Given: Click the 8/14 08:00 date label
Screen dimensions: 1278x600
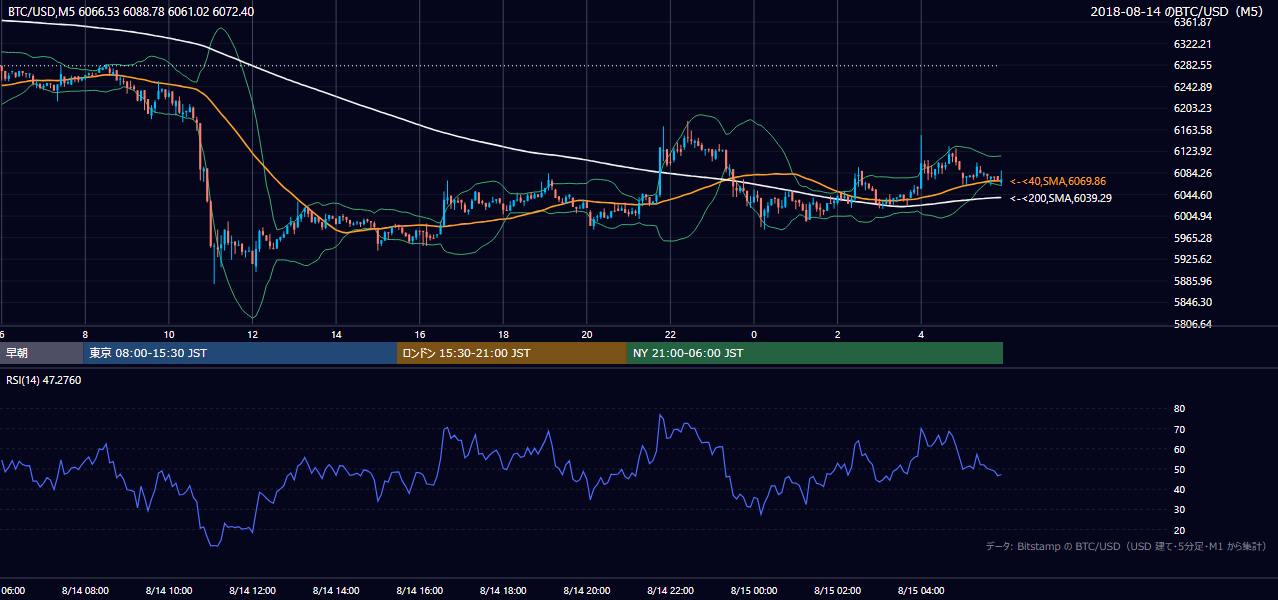Looking at the screenshot, I should tap(85, 591).
